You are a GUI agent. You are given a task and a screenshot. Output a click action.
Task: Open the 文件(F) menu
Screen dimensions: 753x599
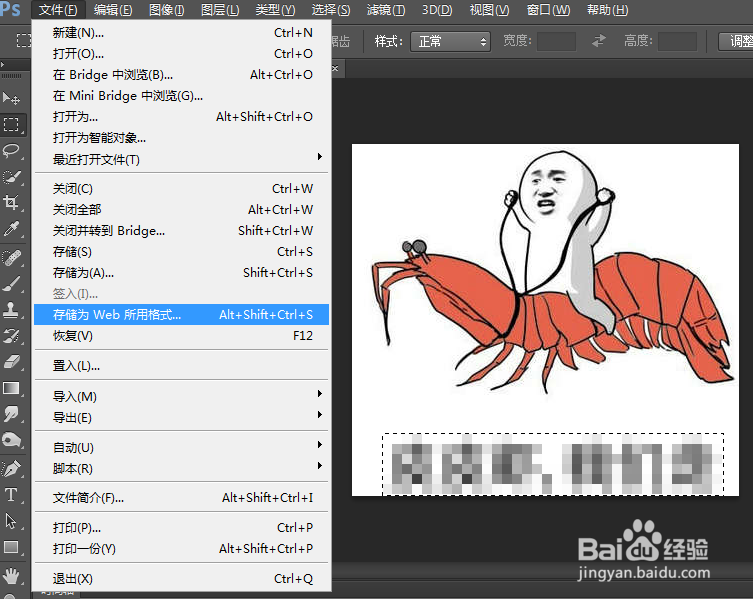click(58, 10)
